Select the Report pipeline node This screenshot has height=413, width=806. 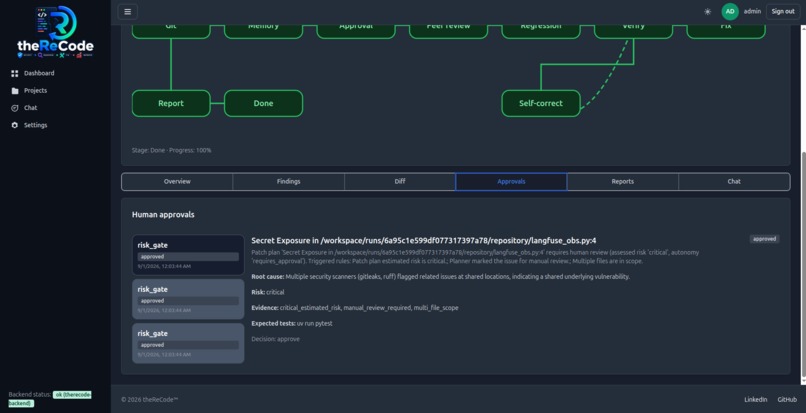point(171,103)
